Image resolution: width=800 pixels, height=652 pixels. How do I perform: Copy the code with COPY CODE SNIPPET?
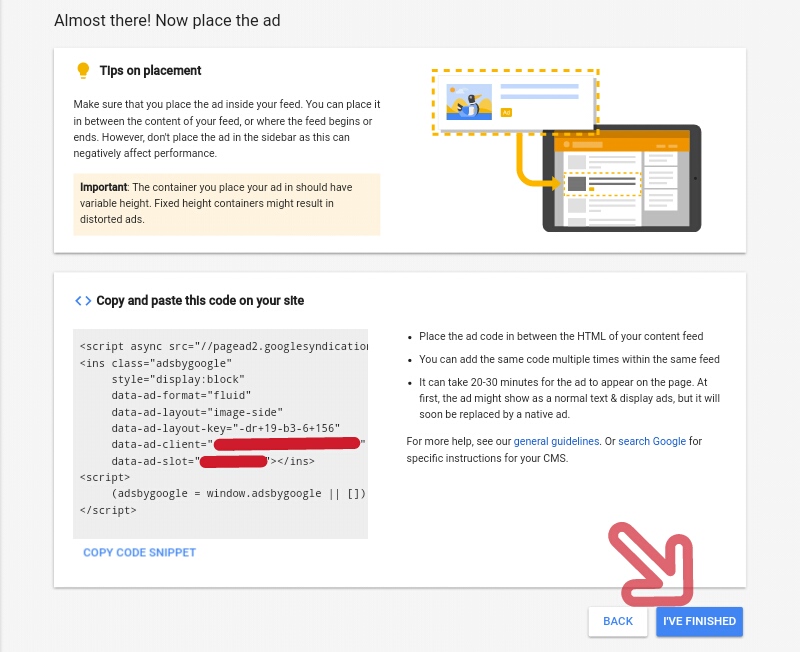pos(139,553)
